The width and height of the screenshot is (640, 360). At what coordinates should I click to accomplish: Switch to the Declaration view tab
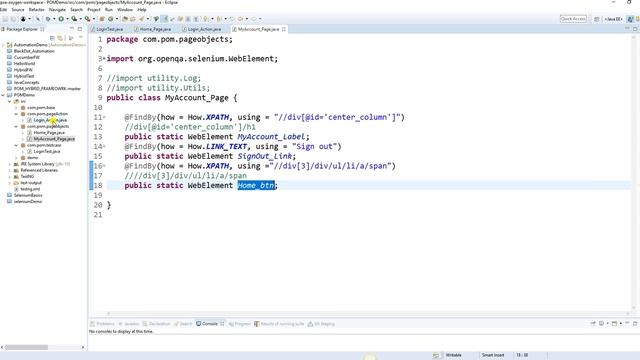click(x=156, y=324)
